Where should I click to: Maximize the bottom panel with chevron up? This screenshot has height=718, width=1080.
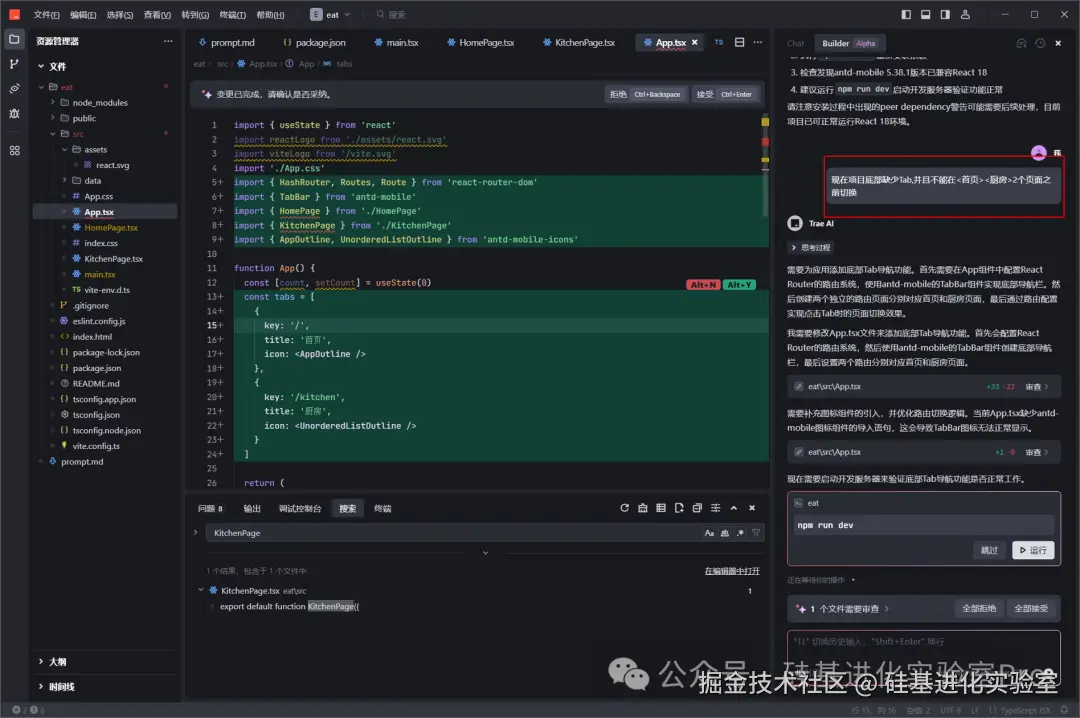(734, 508)
